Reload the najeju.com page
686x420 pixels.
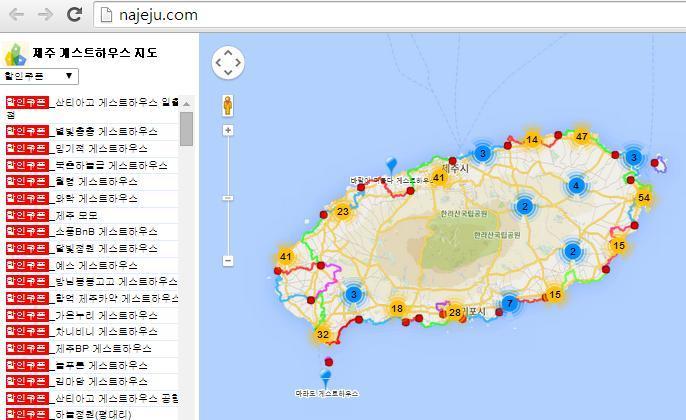click(x=74, y=14)
